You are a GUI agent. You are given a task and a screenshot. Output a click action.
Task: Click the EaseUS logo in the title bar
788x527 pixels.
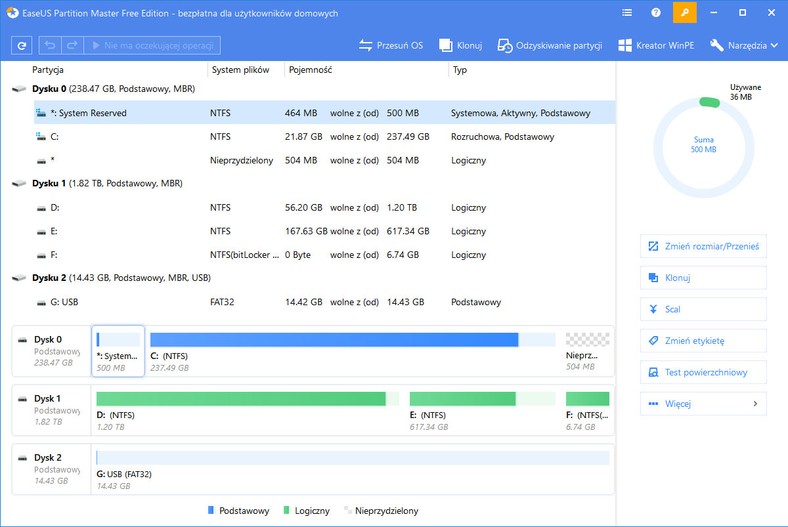click(x=12, y=13)
